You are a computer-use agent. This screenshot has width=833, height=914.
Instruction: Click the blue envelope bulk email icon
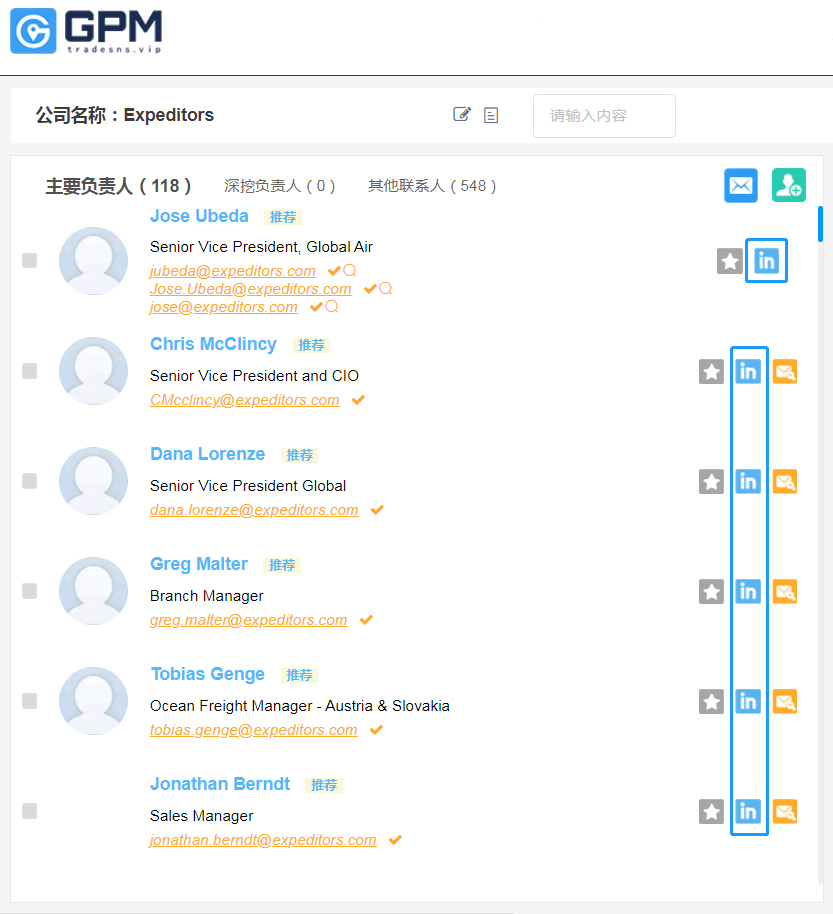741,185
